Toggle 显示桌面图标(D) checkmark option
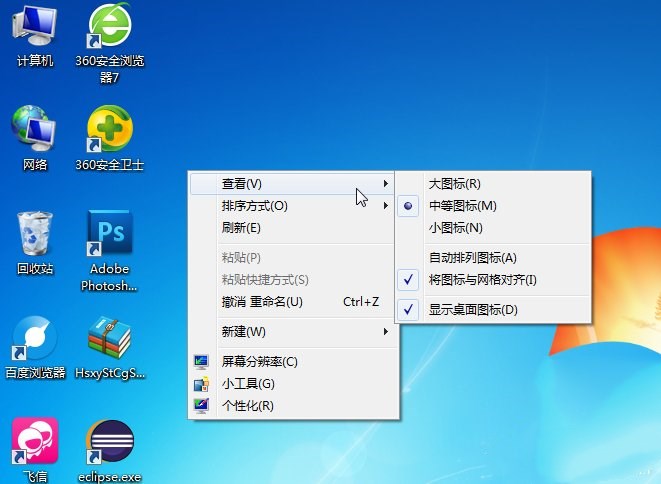661x484 pixels. (473, 310)
